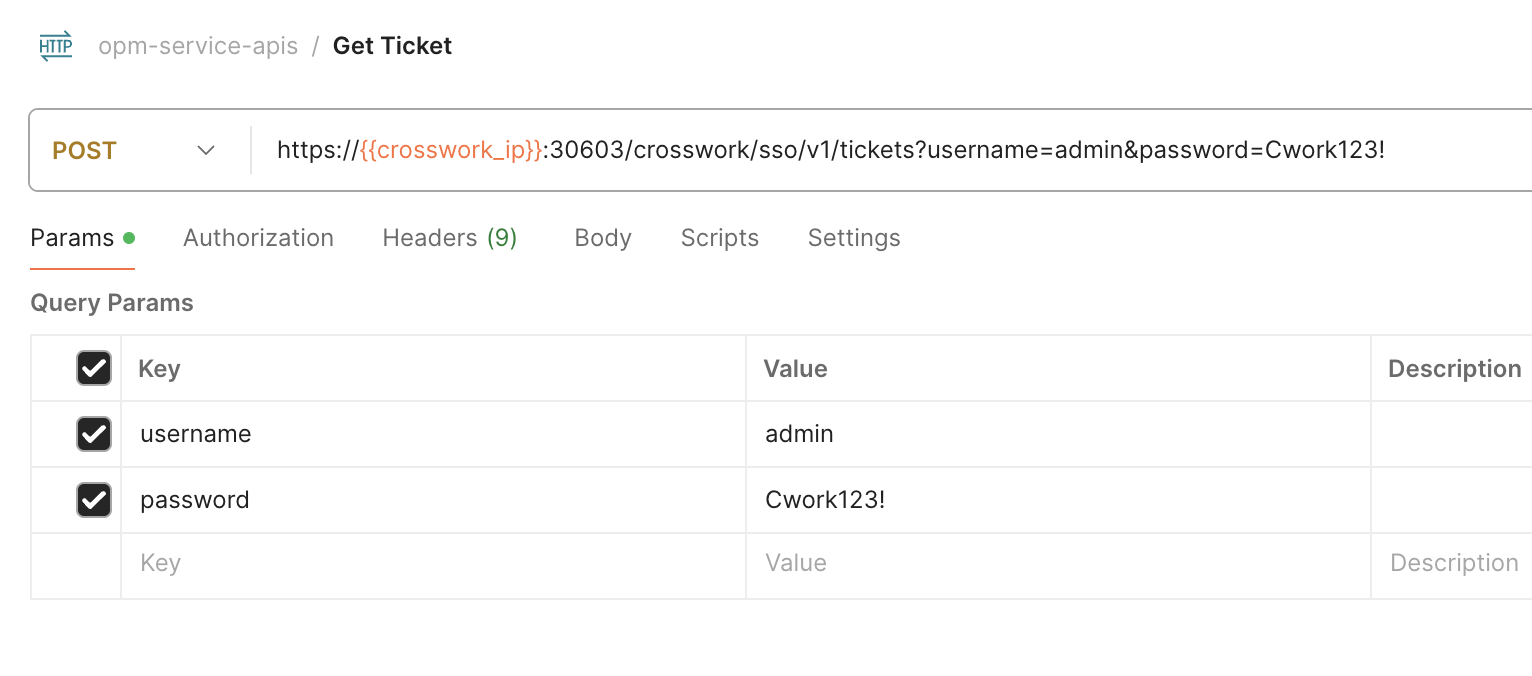Open the Settings tab
The width and height of the screenshot is (1532, 676).
pos(854,238)
